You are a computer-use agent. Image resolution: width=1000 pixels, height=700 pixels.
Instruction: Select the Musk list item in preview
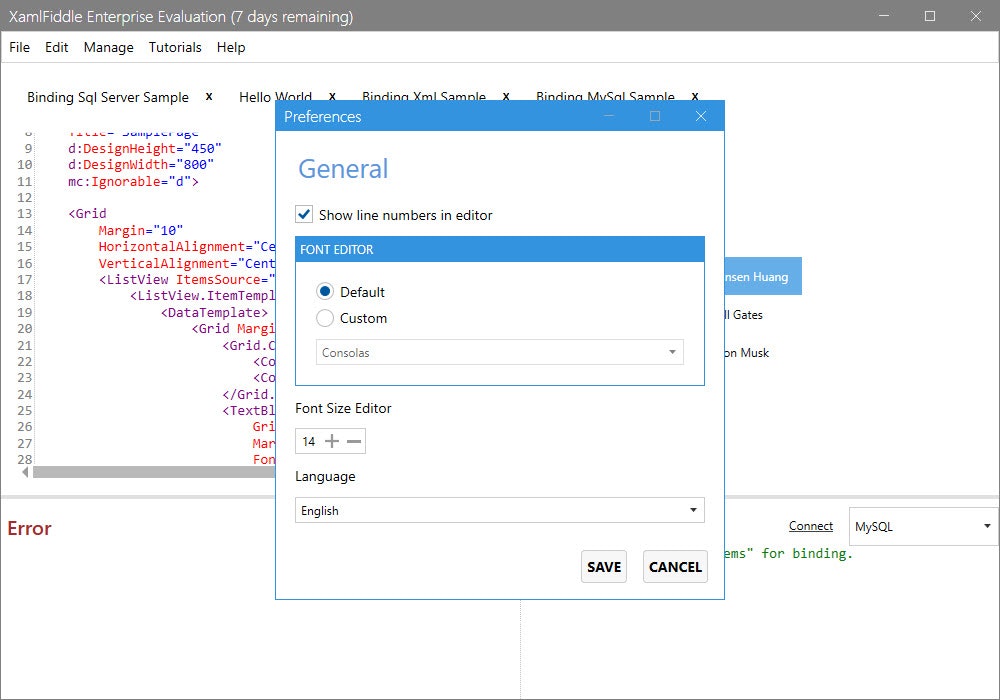[747, 353]
